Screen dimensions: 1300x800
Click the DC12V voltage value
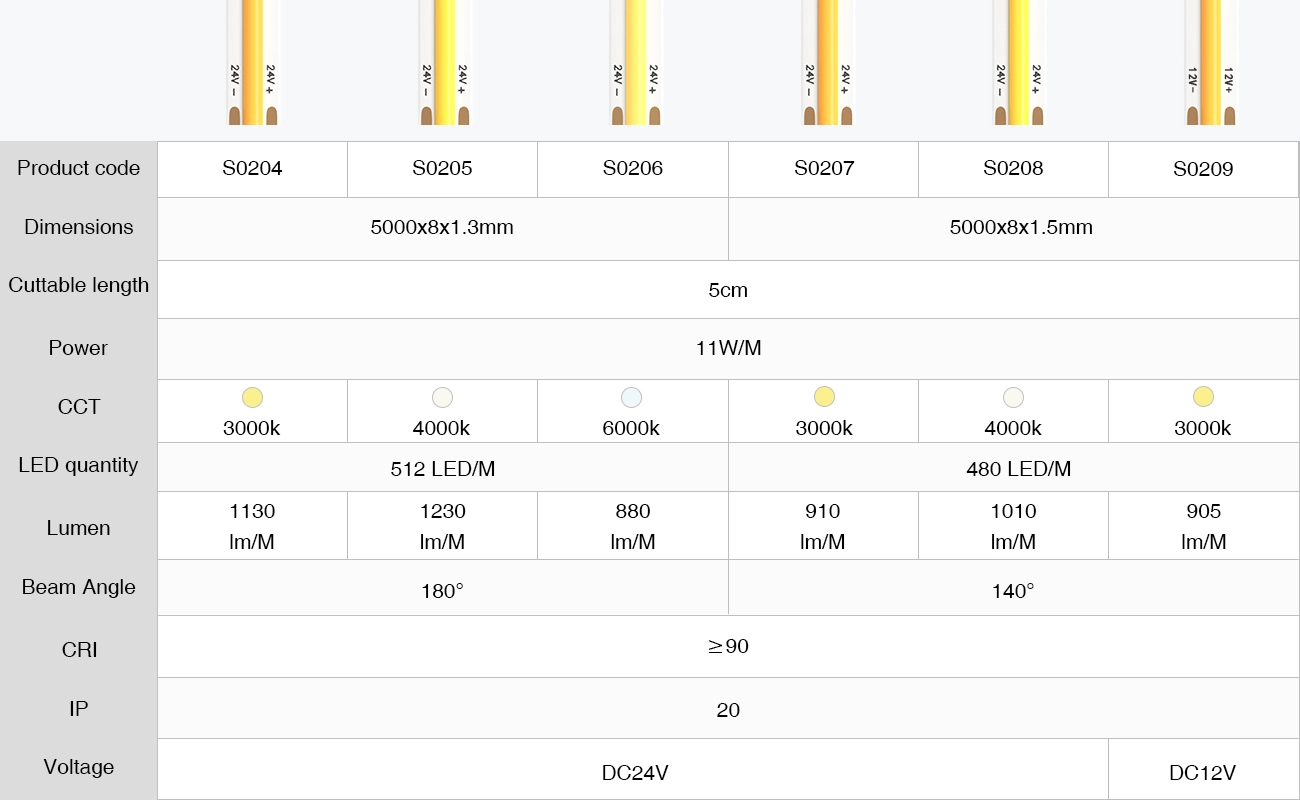(1202, 773)
